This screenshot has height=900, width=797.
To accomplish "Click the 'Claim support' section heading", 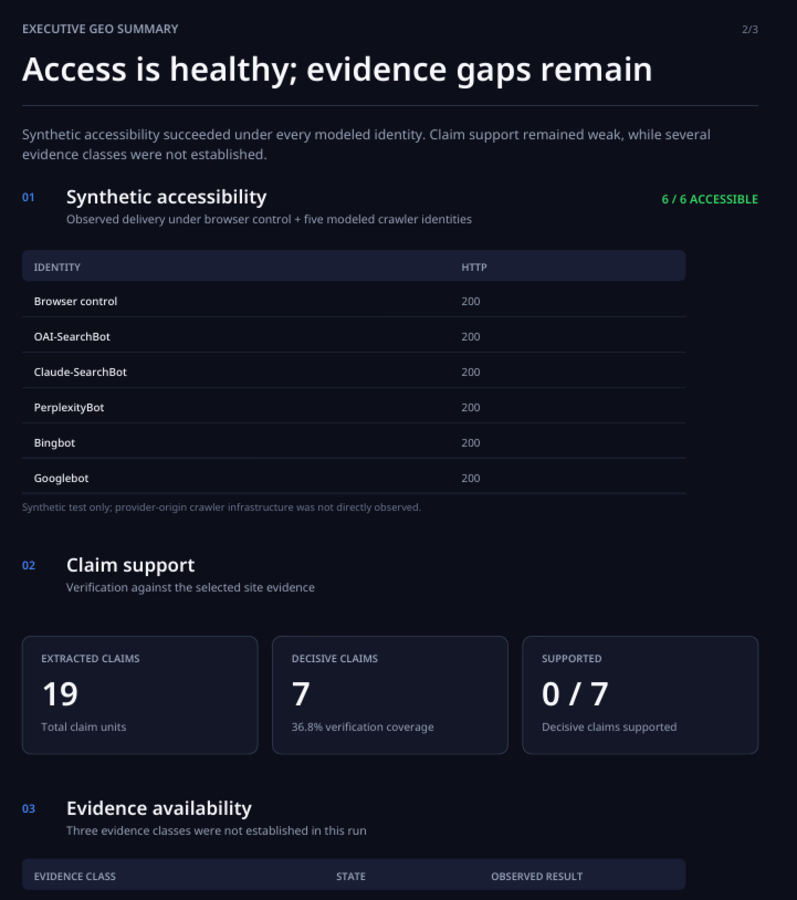I will pos(130,565).
